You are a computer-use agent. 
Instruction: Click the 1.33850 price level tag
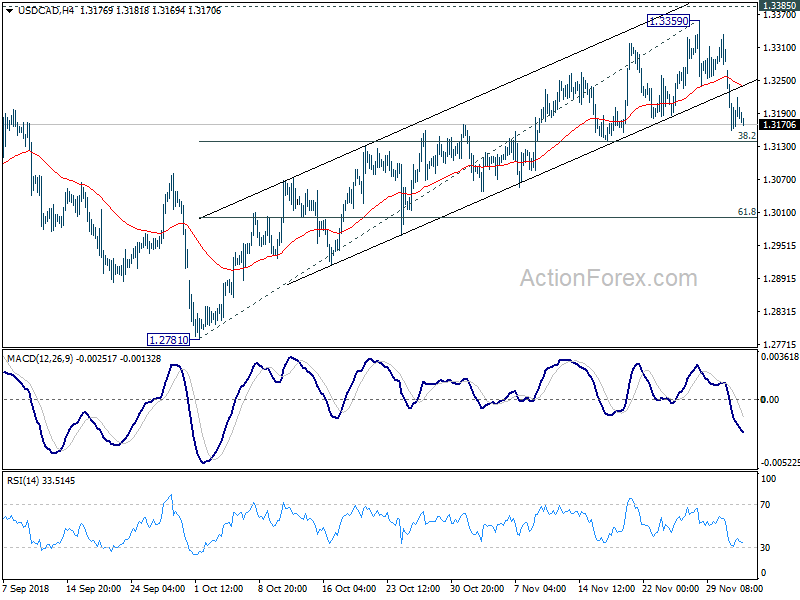point(779,6)
